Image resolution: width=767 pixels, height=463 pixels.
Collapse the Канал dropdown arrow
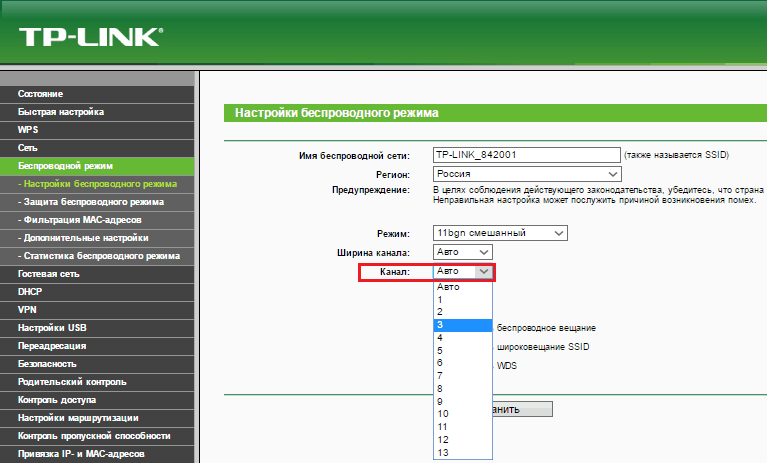[x=484, y=271]
